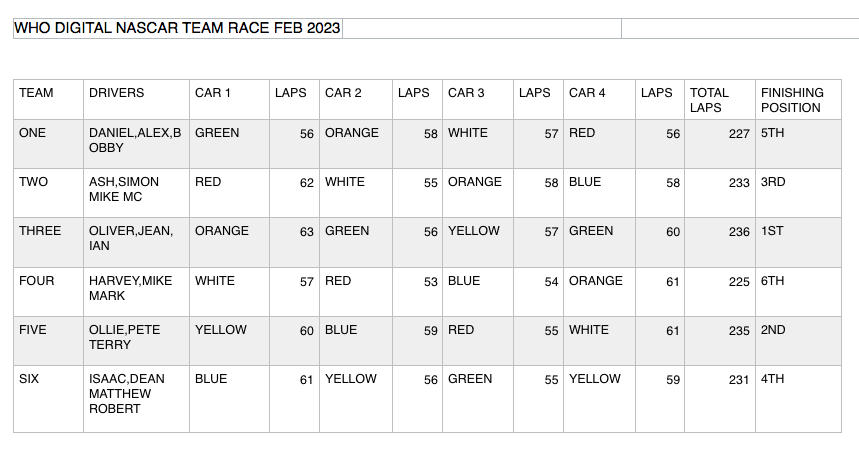Image resolution: width=859 pixels, height=459 pixels.
Task: Click the CAR 3 column header
Action: [477, 100]
